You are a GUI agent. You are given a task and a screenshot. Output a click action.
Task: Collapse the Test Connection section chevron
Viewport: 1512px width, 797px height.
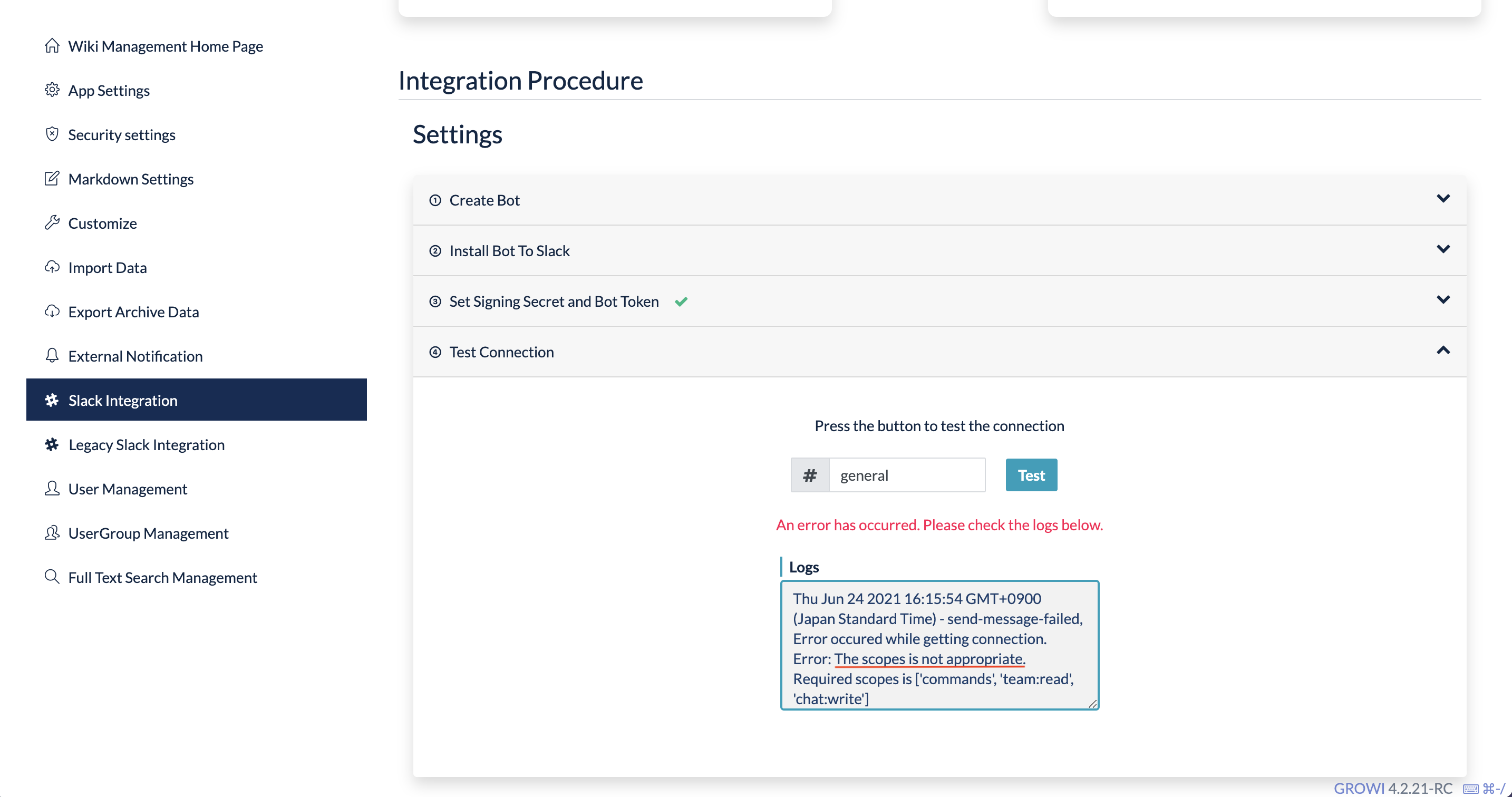(1443, 351)
